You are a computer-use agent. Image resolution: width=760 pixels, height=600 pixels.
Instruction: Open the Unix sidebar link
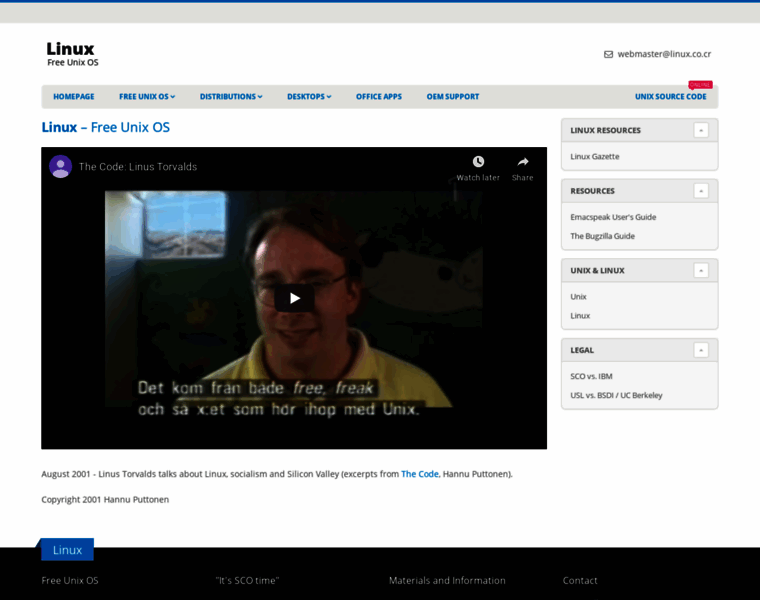pyautogui.click(x=578, y=297)
